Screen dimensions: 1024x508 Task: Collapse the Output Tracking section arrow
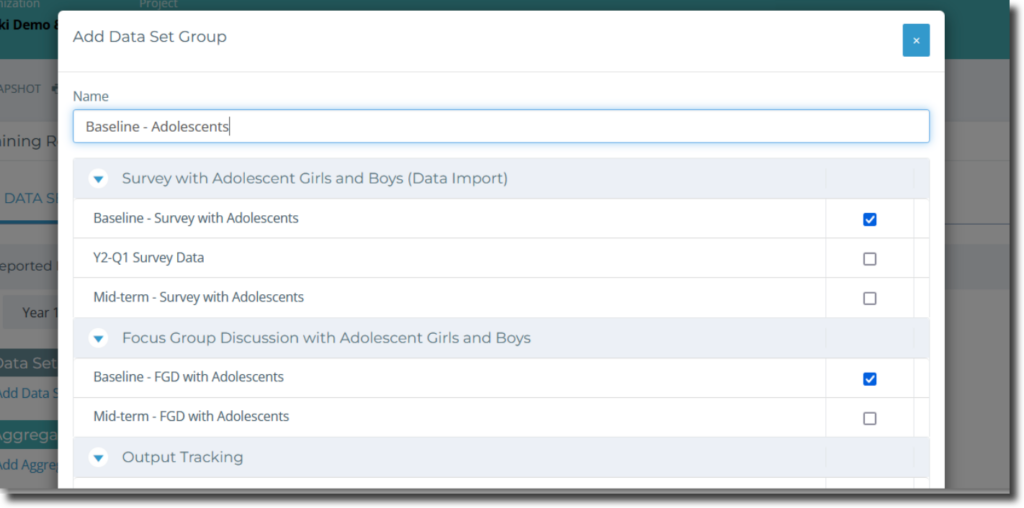pyautogui.click(x=98, y=458)
